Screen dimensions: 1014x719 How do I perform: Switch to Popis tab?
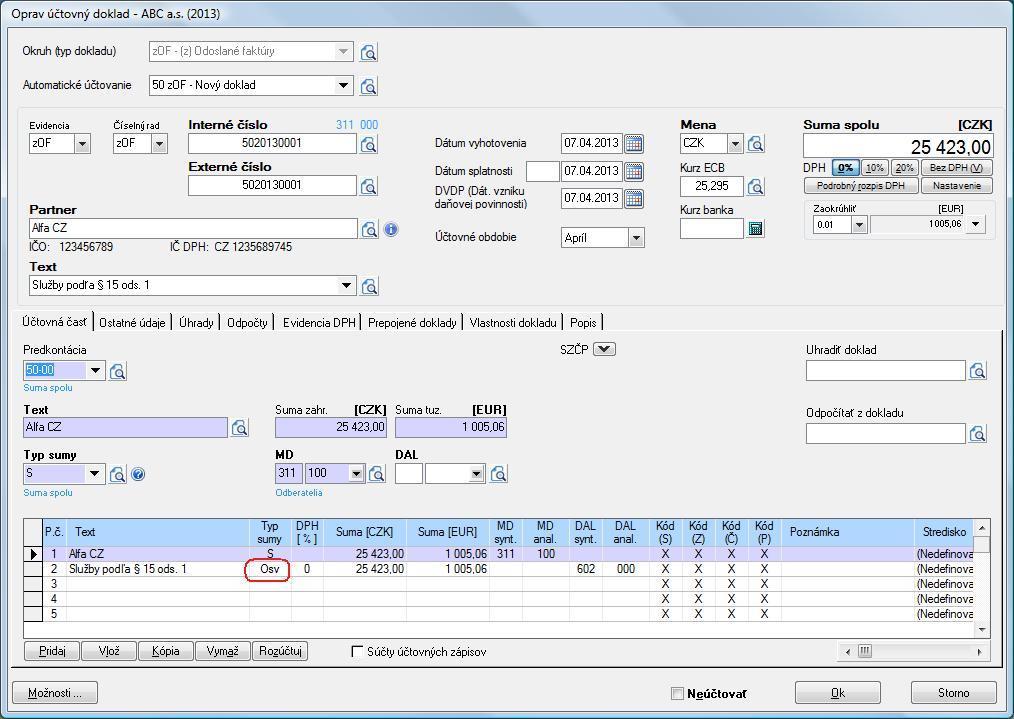point(583,323)
